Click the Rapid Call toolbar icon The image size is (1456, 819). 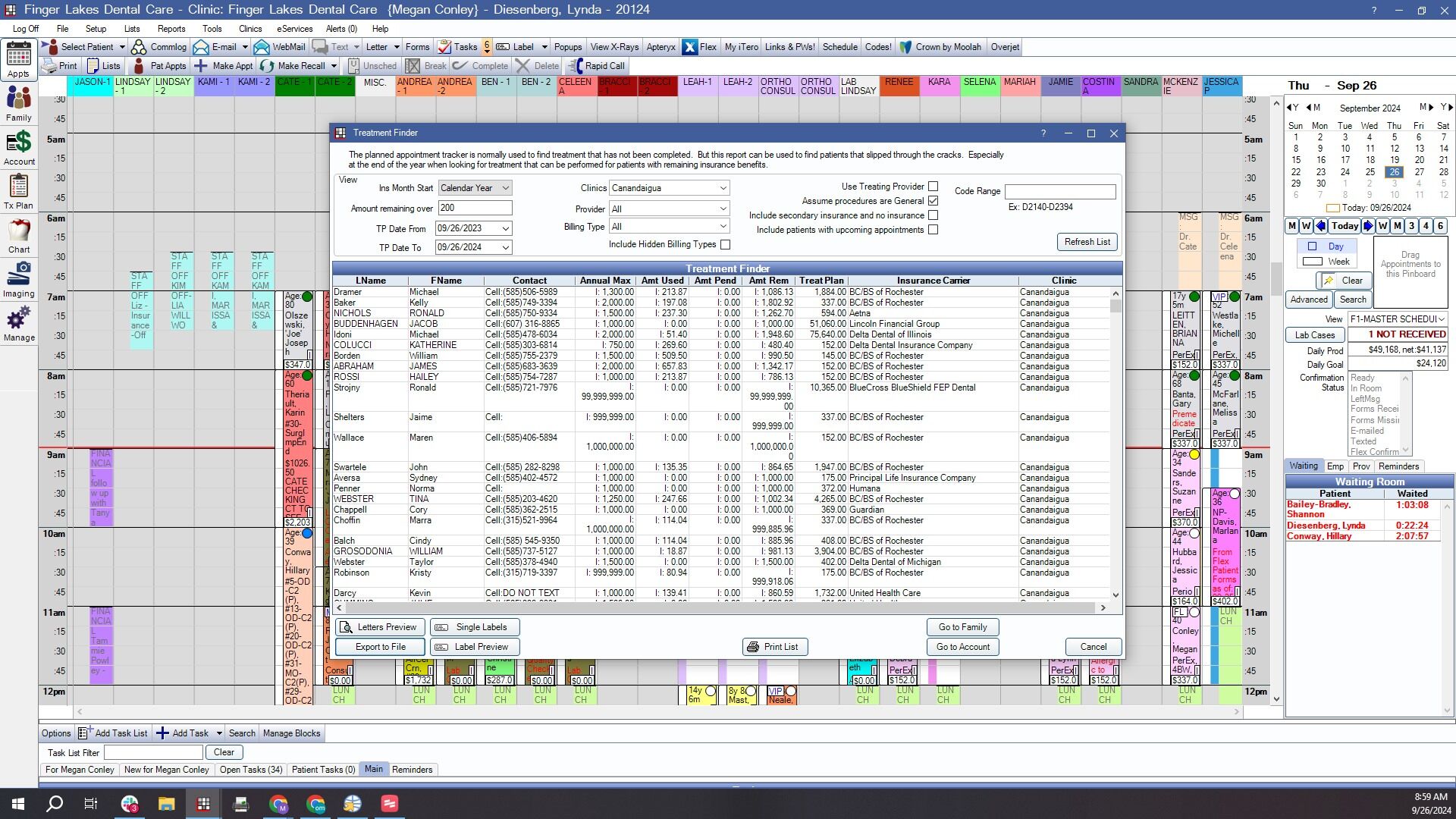click(596, 66)
